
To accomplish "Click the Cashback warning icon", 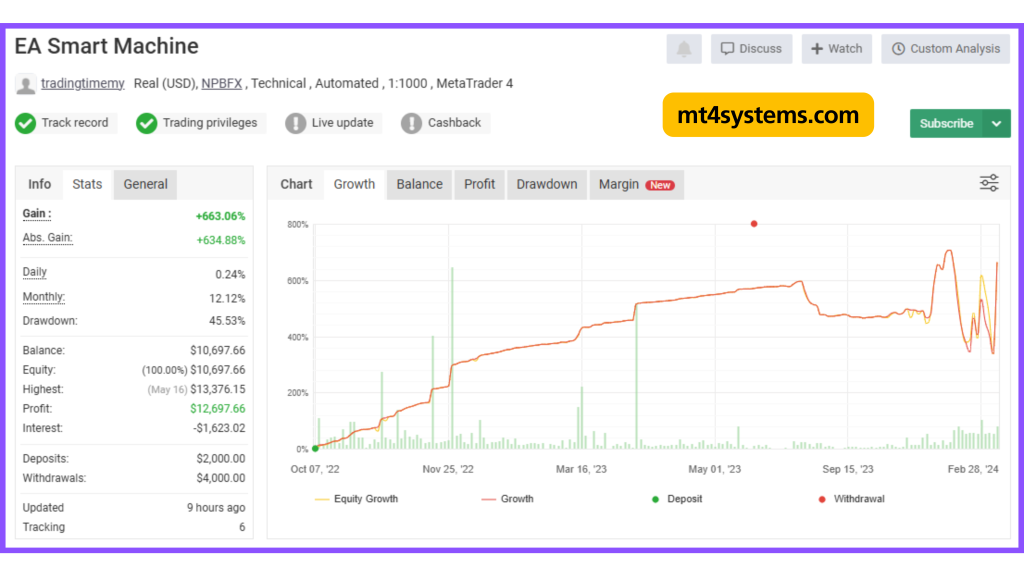I will [x=411, y=123].
